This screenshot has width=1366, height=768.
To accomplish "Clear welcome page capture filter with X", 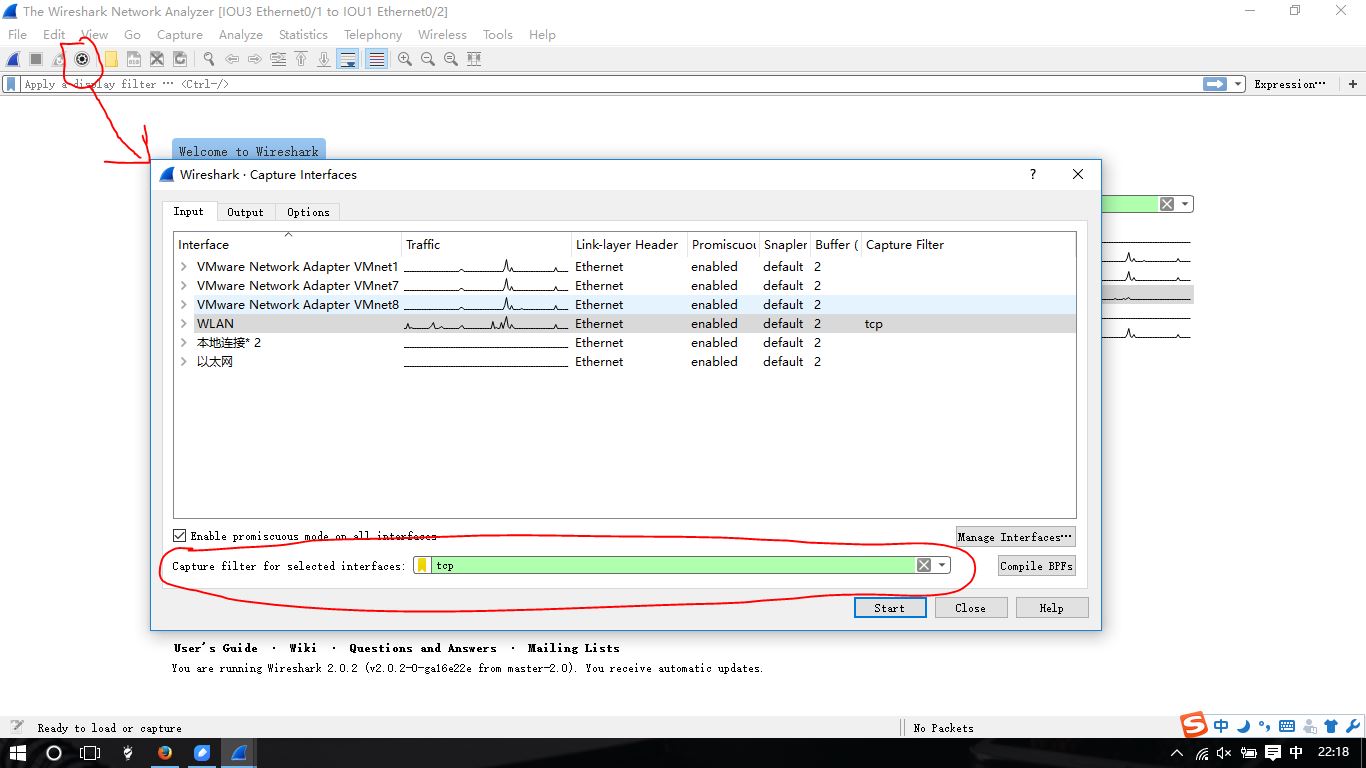I will pos(1167,204).
